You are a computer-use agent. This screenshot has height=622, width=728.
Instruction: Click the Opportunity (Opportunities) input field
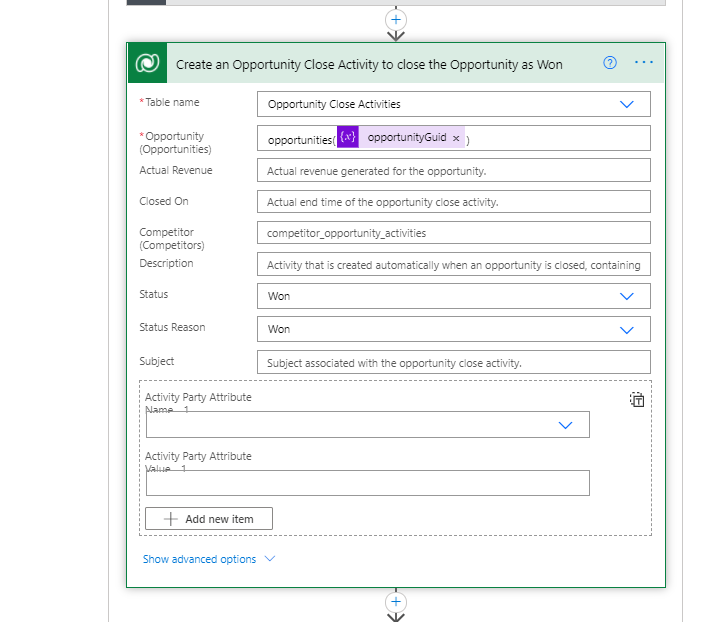pyautogui.click(x=454, y=138)
